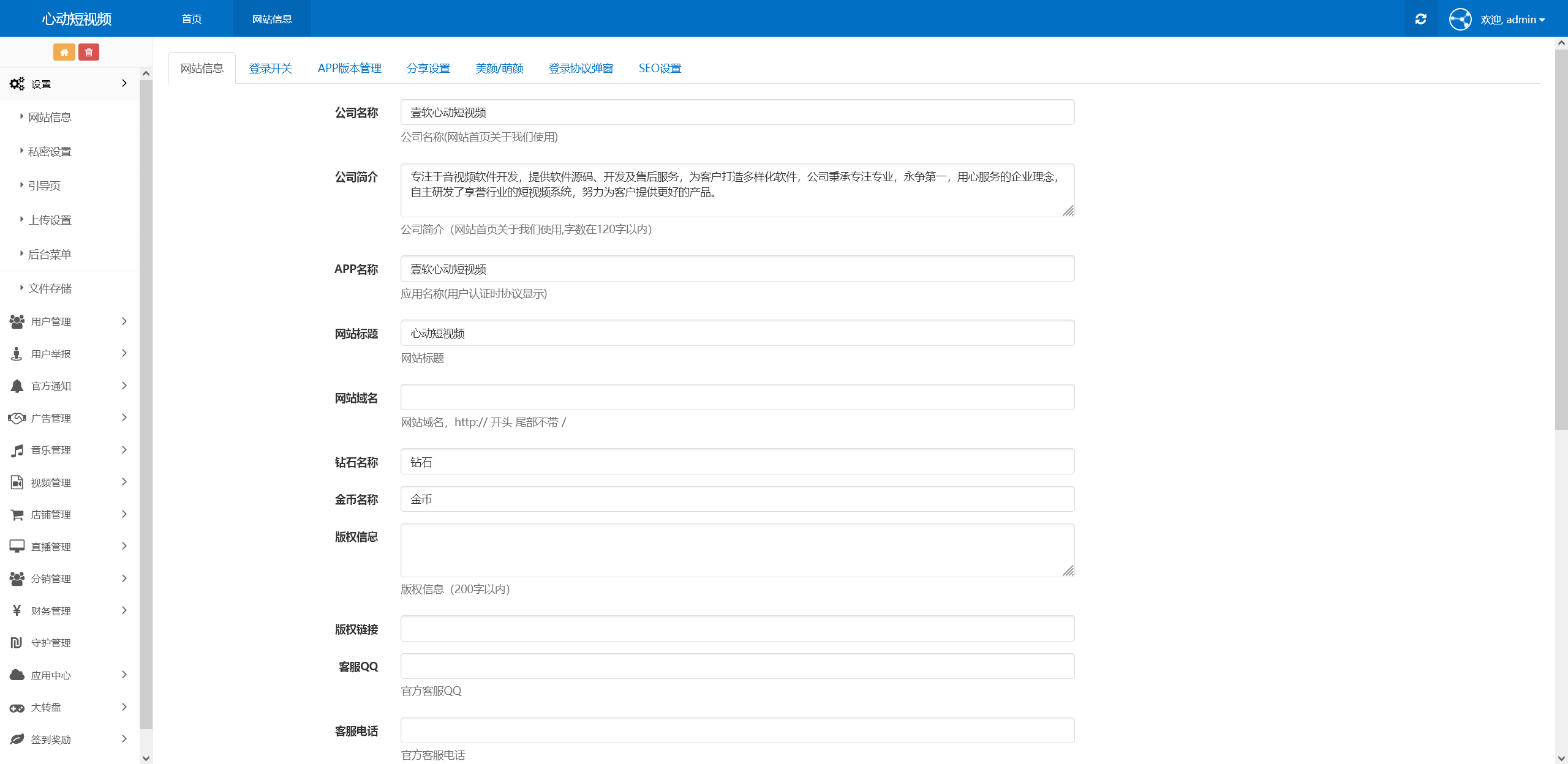The height and width of the screenshot is (764, 1568).
Task: Select the 用户管理 users icon
Action: (x=17, y=321)
